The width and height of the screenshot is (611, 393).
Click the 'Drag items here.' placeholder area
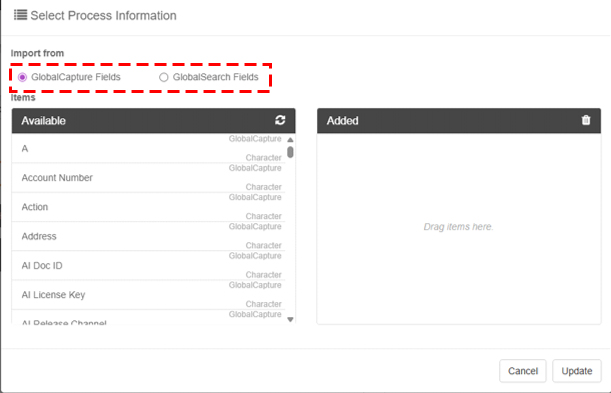(x=458, y=227)
